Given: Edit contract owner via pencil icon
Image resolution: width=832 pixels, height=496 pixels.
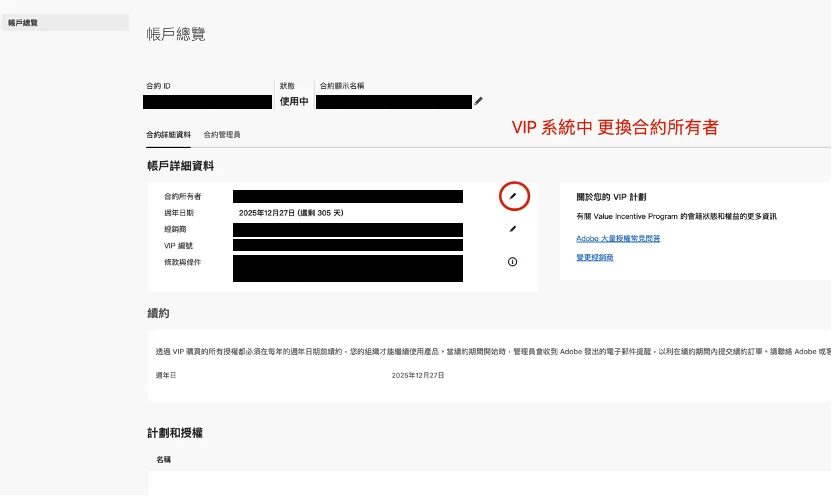Looking at the screenshot, I should tap(513, 196).
